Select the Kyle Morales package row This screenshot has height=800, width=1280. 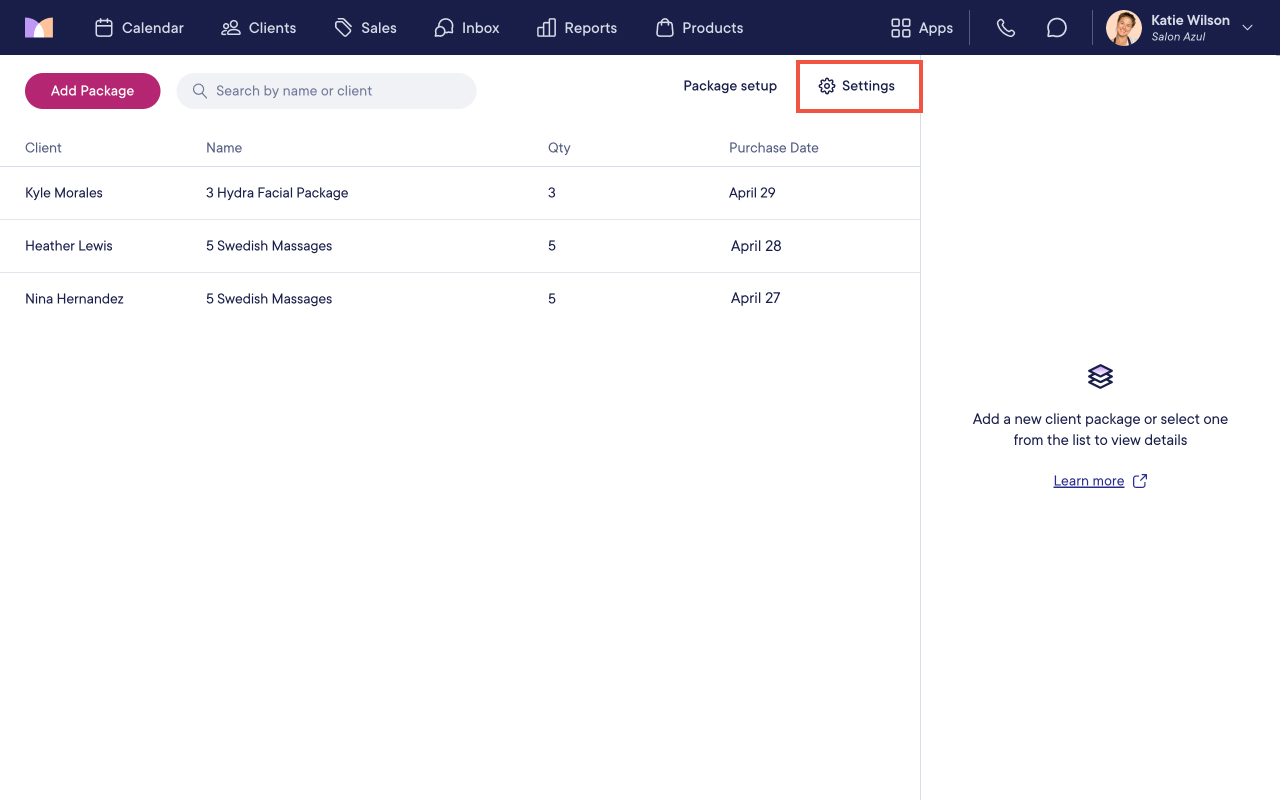(460, 193)
